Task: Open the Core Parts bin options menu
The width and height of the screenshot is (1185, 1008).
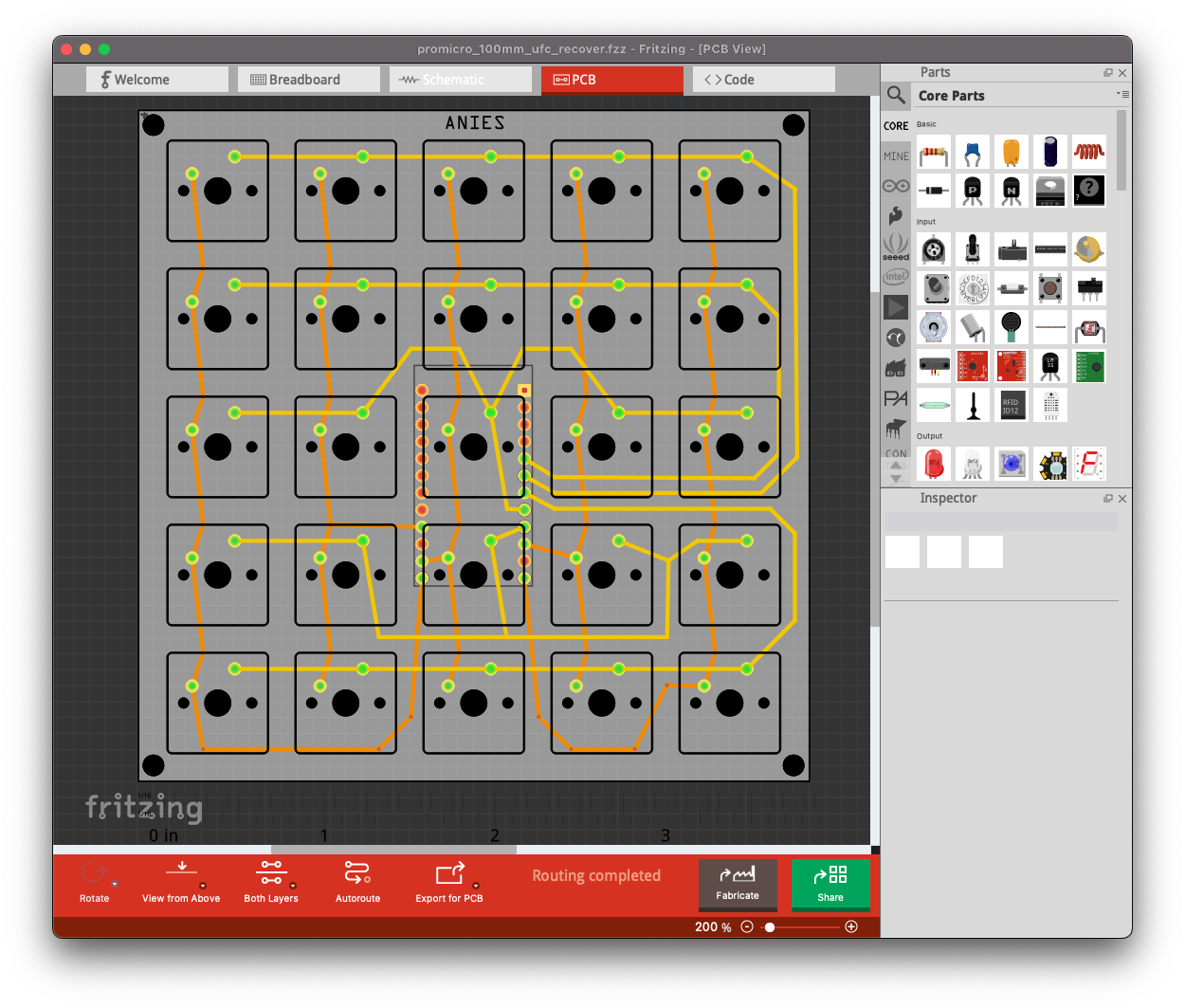Action: [x=1122, y=95]
